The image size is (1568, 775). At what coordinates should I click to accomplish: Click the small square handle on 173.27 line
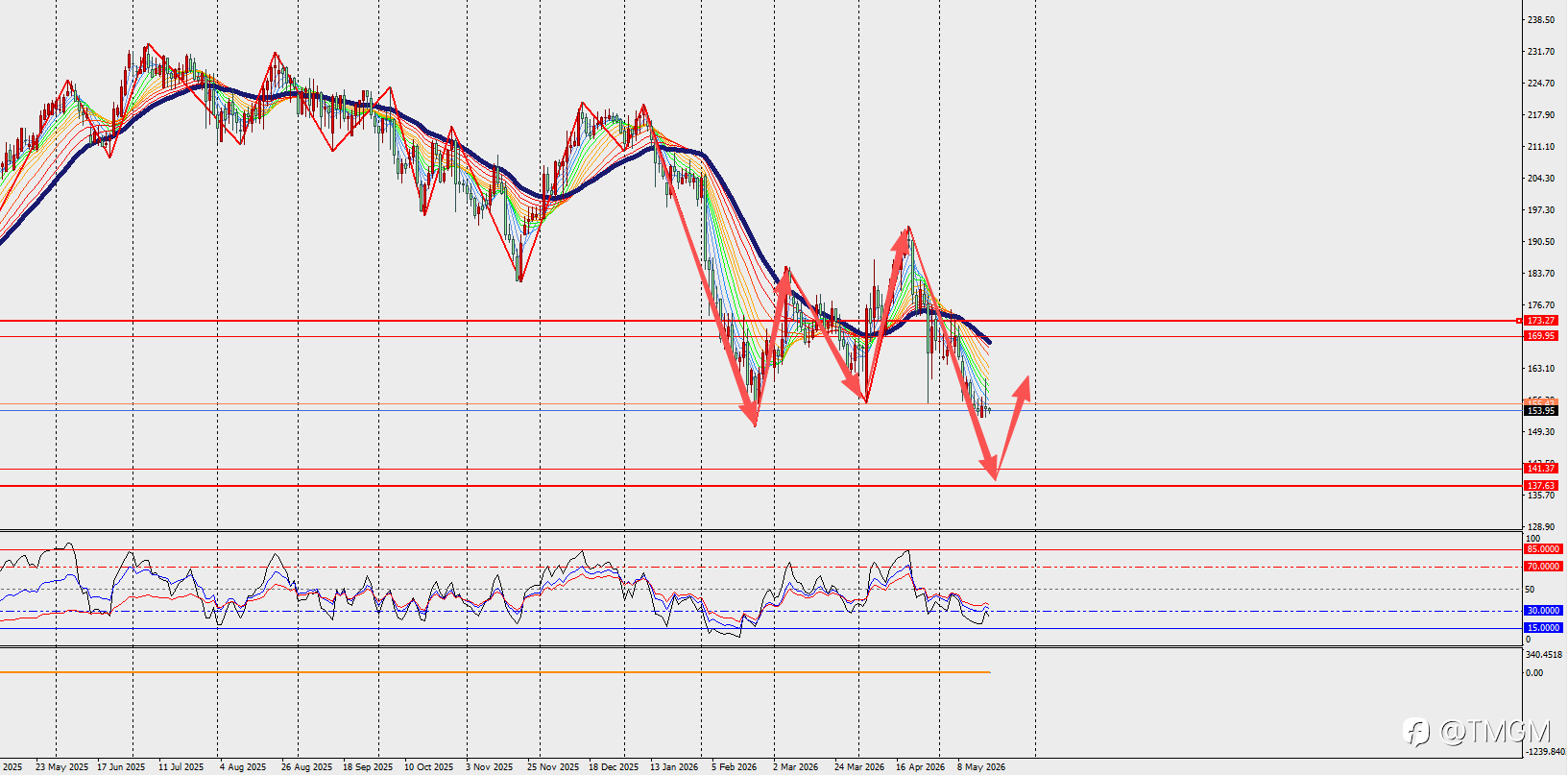pyautogui.click(x=1519, y=321)
